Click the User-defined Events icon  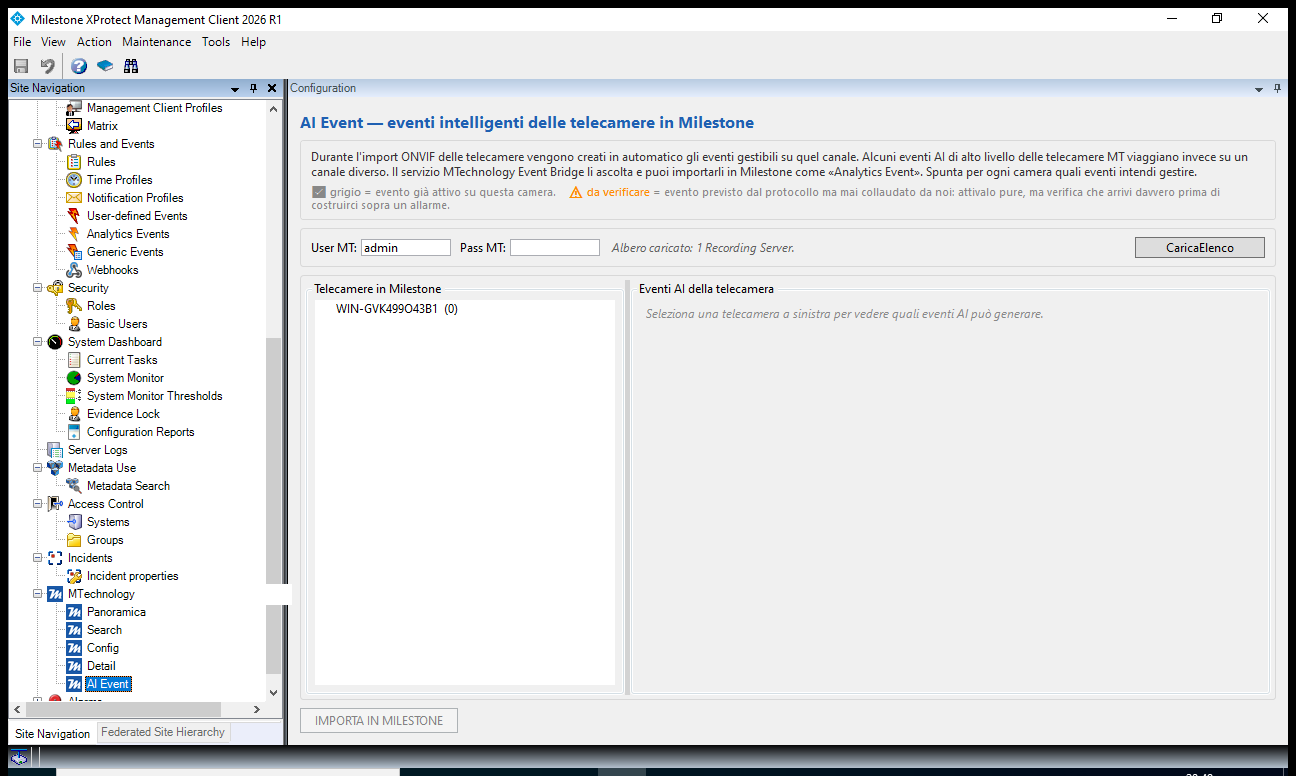(x=74, y=216)
